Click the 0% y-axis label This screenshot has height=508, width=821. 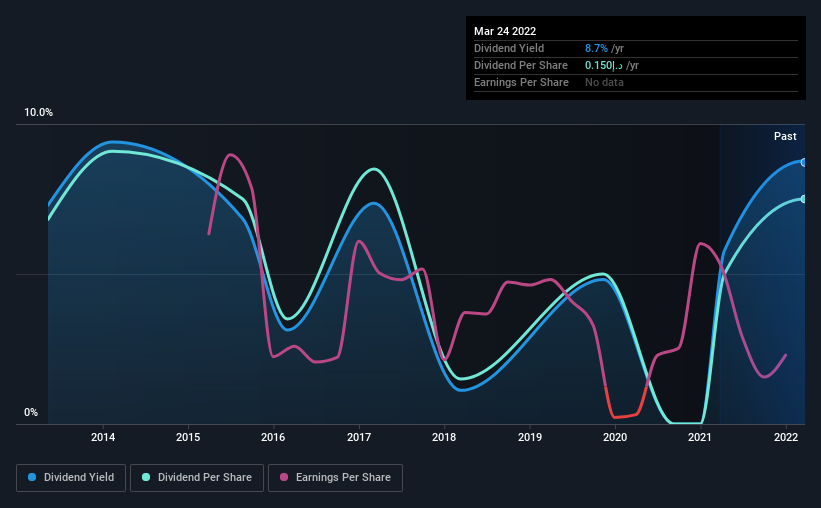point(31,413)
